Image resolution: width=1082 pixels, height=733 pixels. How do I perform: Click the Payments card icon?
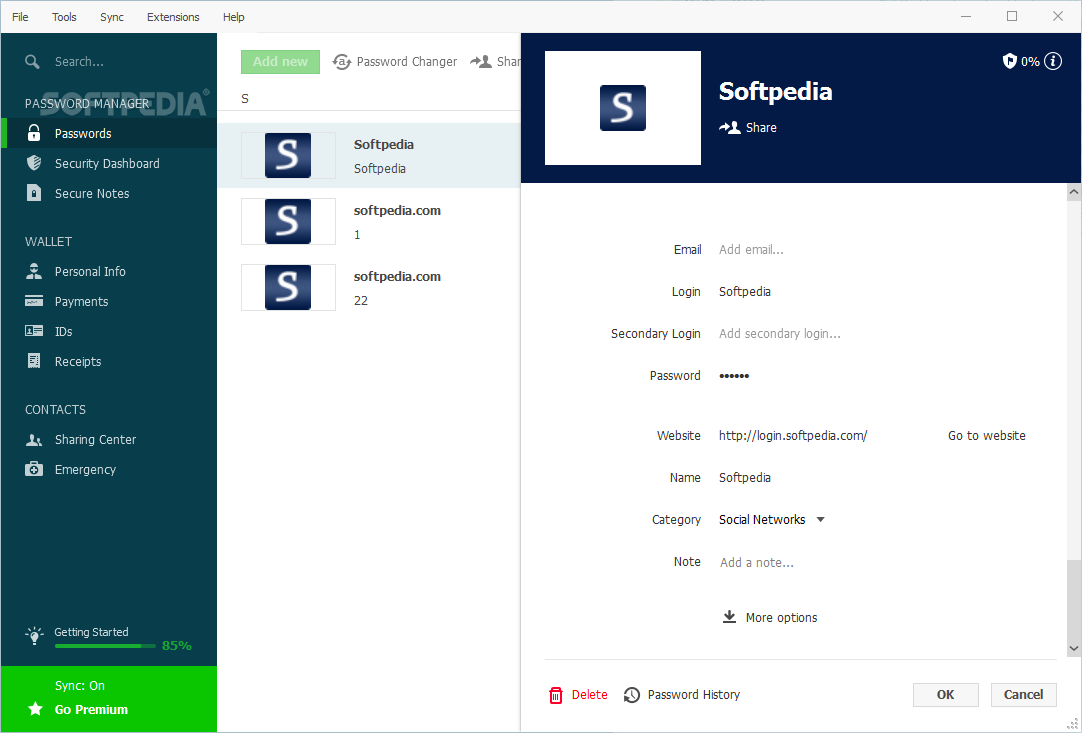34,301
